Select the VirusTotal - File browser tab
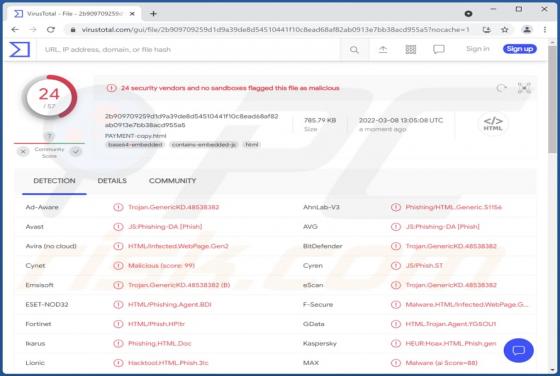 click(74, 14)
